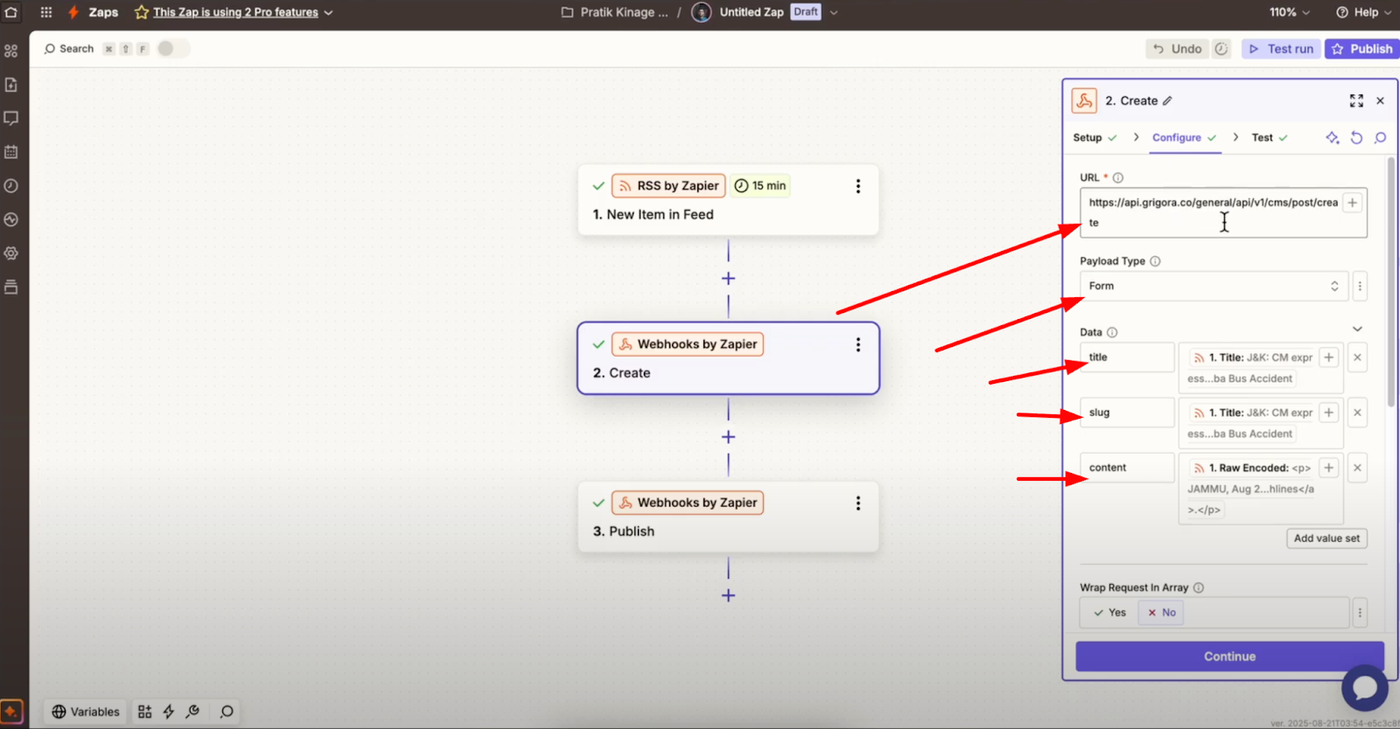Open the Pratik Kinage folder breadcrumb

coord(615,13)
